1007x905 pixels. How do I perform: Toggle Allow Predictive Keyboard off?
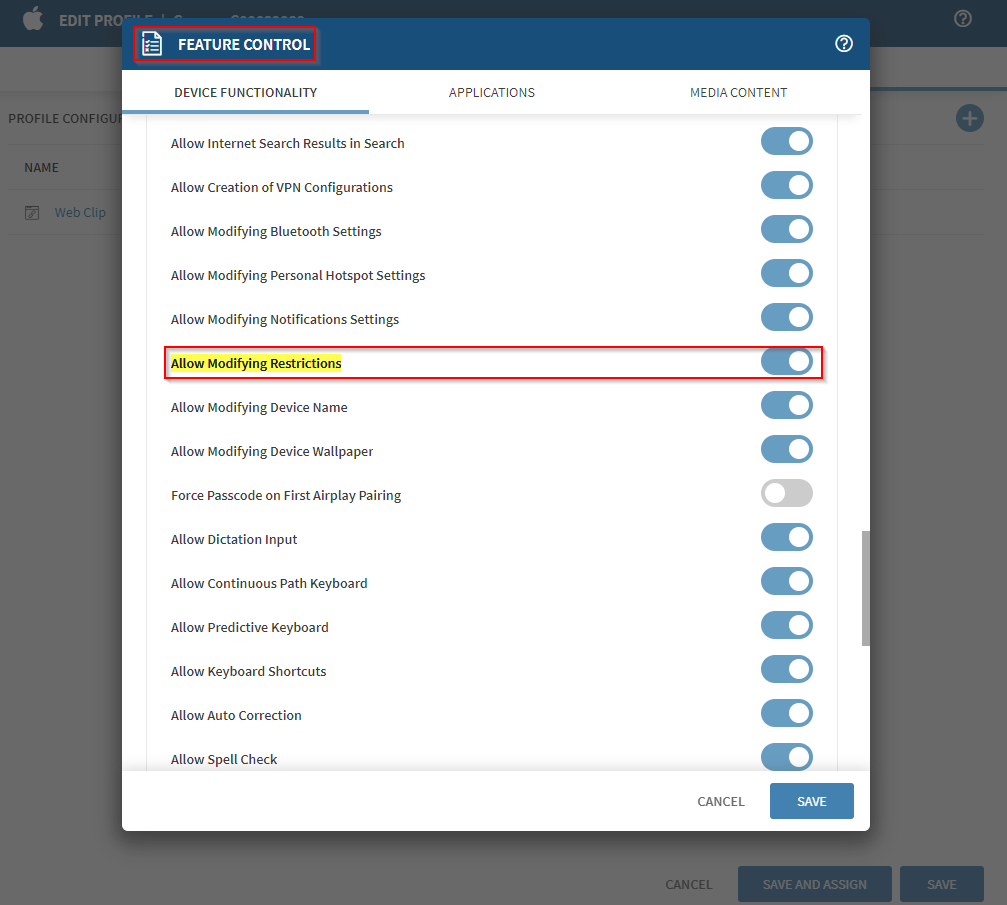click(786, 626)
